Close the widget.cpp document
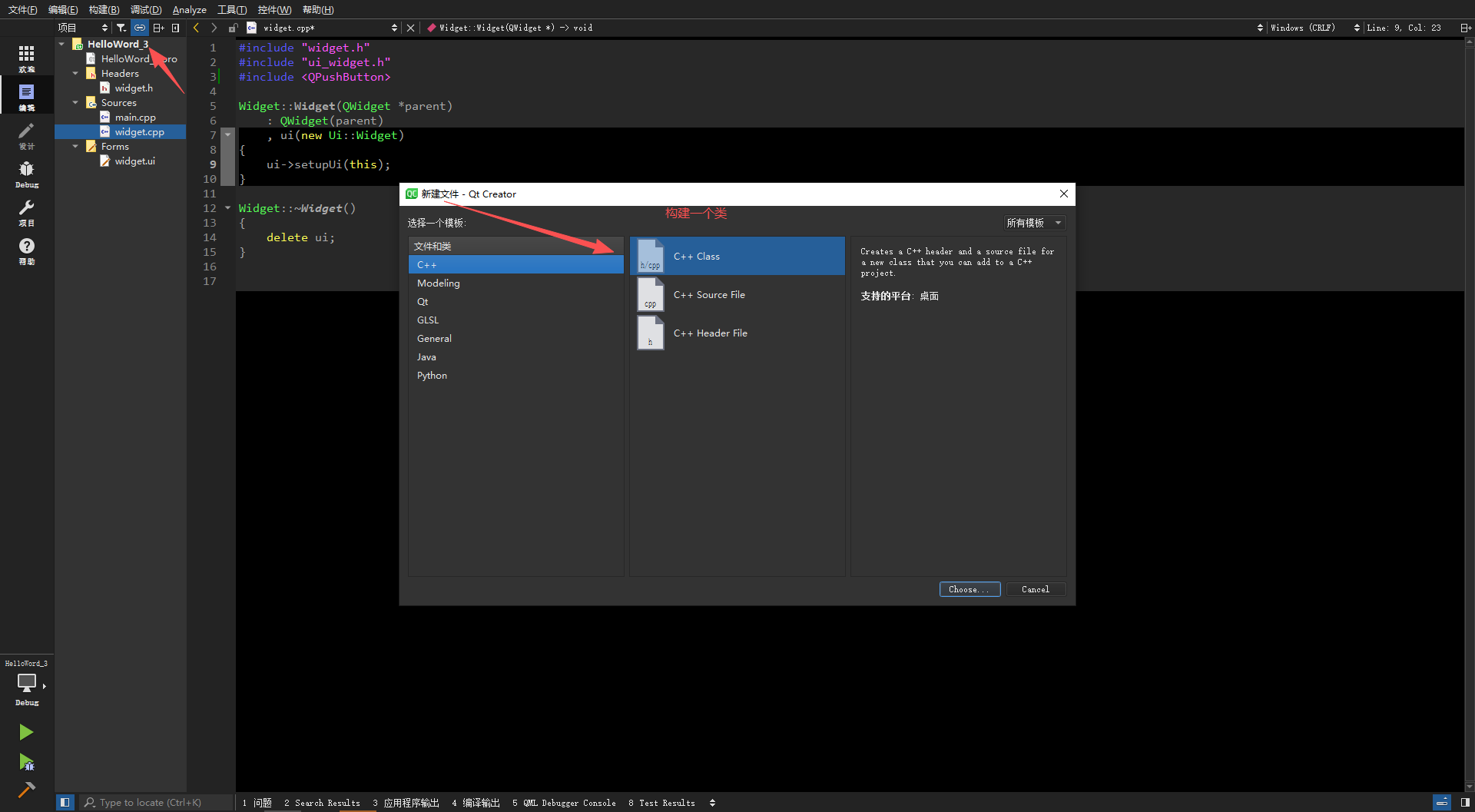 [410, 28]
